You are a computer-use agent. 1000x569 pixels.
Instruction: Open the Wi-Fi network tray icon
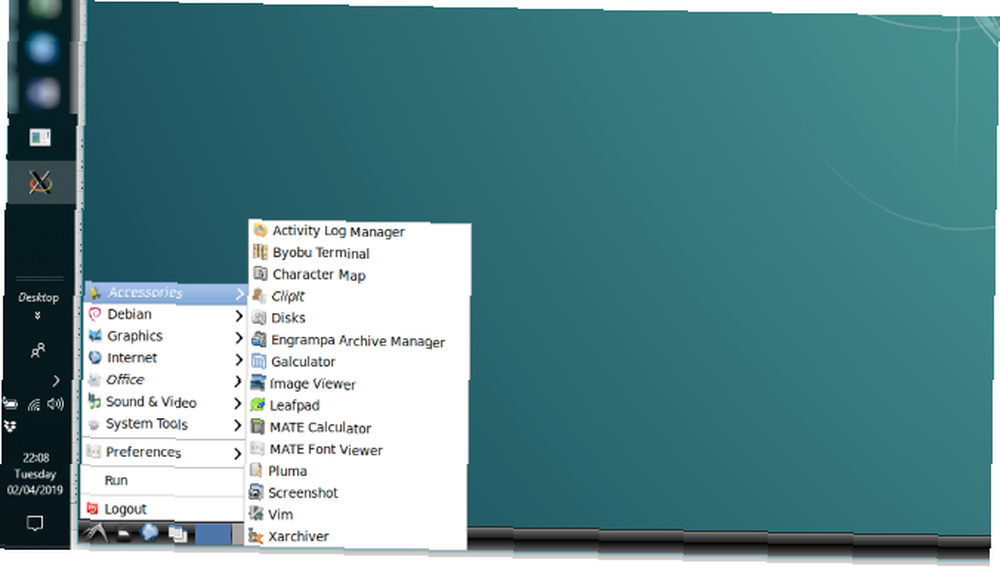[34, 404]
